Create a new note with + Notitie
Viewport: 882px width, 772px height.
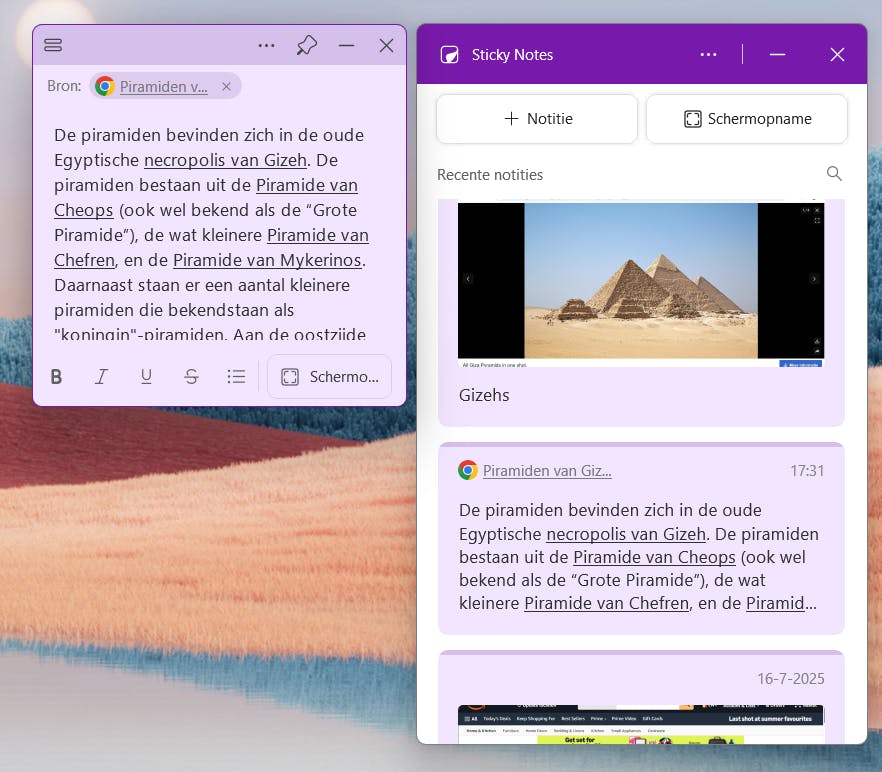click(x=537, y=119)
